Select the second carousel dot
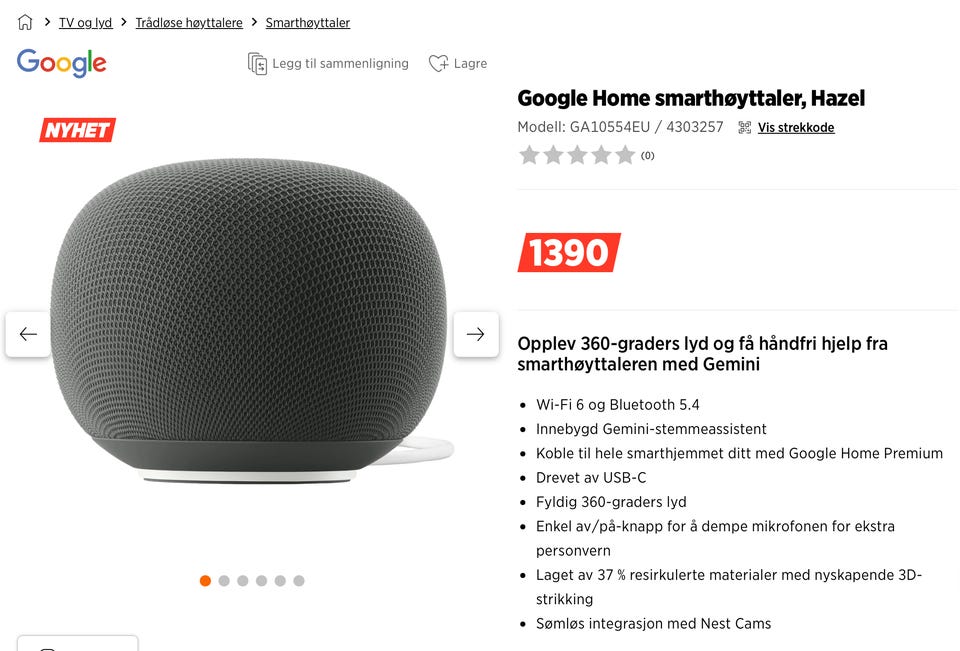 point(224,581)
